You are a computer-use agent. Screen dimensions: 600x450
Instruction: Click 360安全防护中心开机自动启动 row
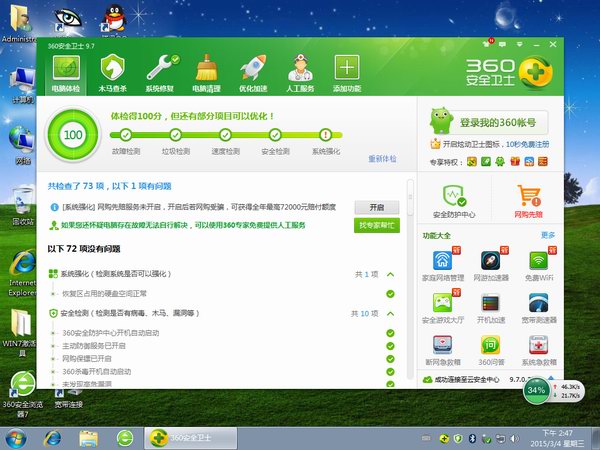222,333
